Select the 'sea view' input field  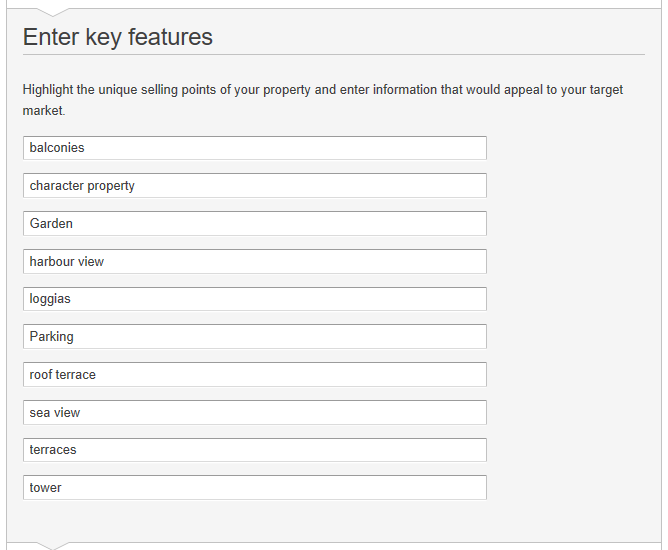[x=254, y=413]
